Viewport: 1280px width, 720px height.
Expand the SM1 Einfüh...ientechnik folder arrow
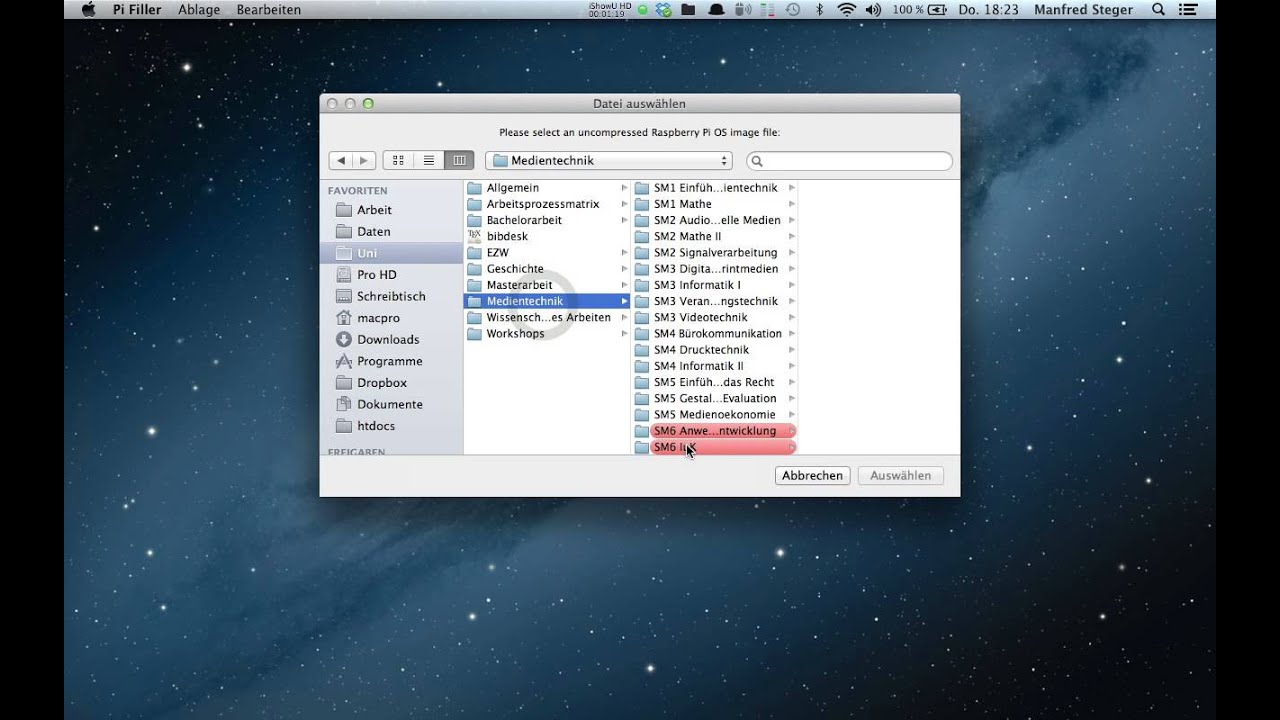pyautogui.click(x=791, y=188)
